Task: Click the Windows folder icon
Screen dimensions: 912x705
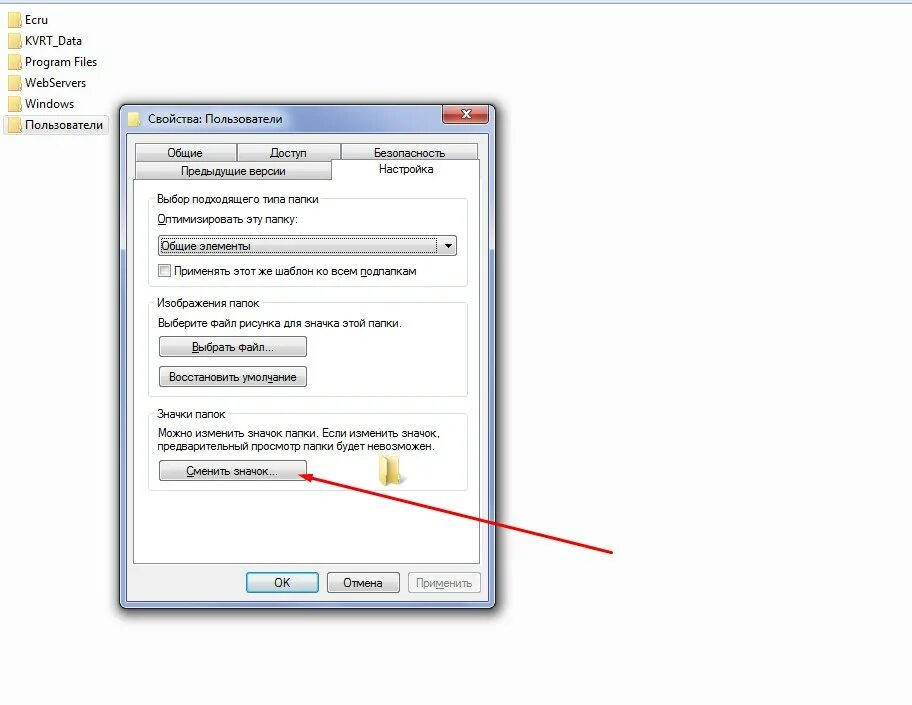Action: pos(15,104)
